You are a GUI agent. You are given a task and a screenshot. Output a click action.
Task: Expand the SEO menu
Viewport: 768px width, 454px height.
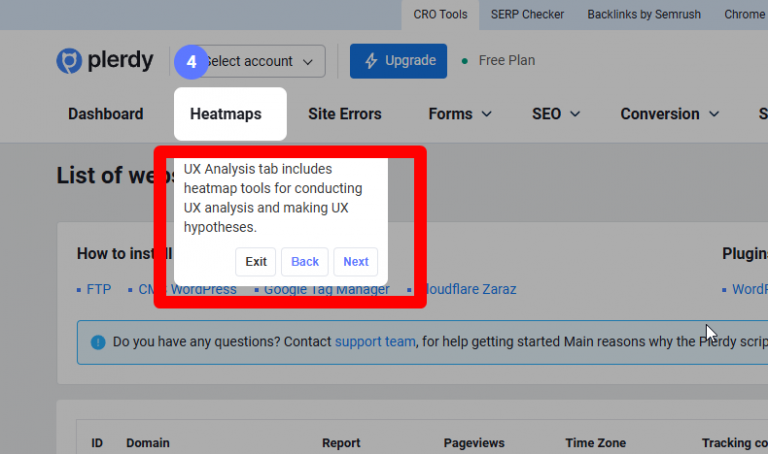[x=556, y=114]
